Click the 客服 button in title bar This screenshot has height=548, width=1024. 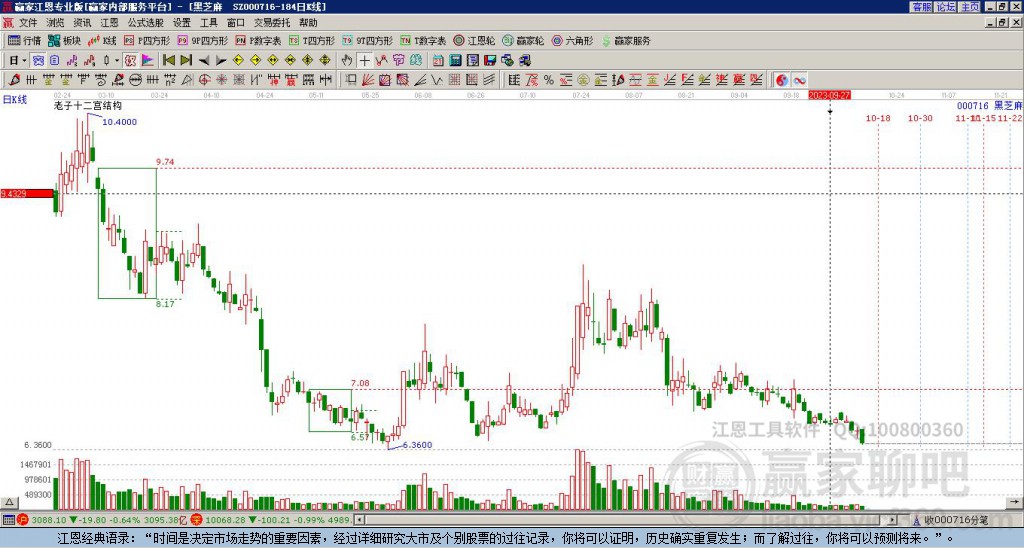tap(922, 7)
